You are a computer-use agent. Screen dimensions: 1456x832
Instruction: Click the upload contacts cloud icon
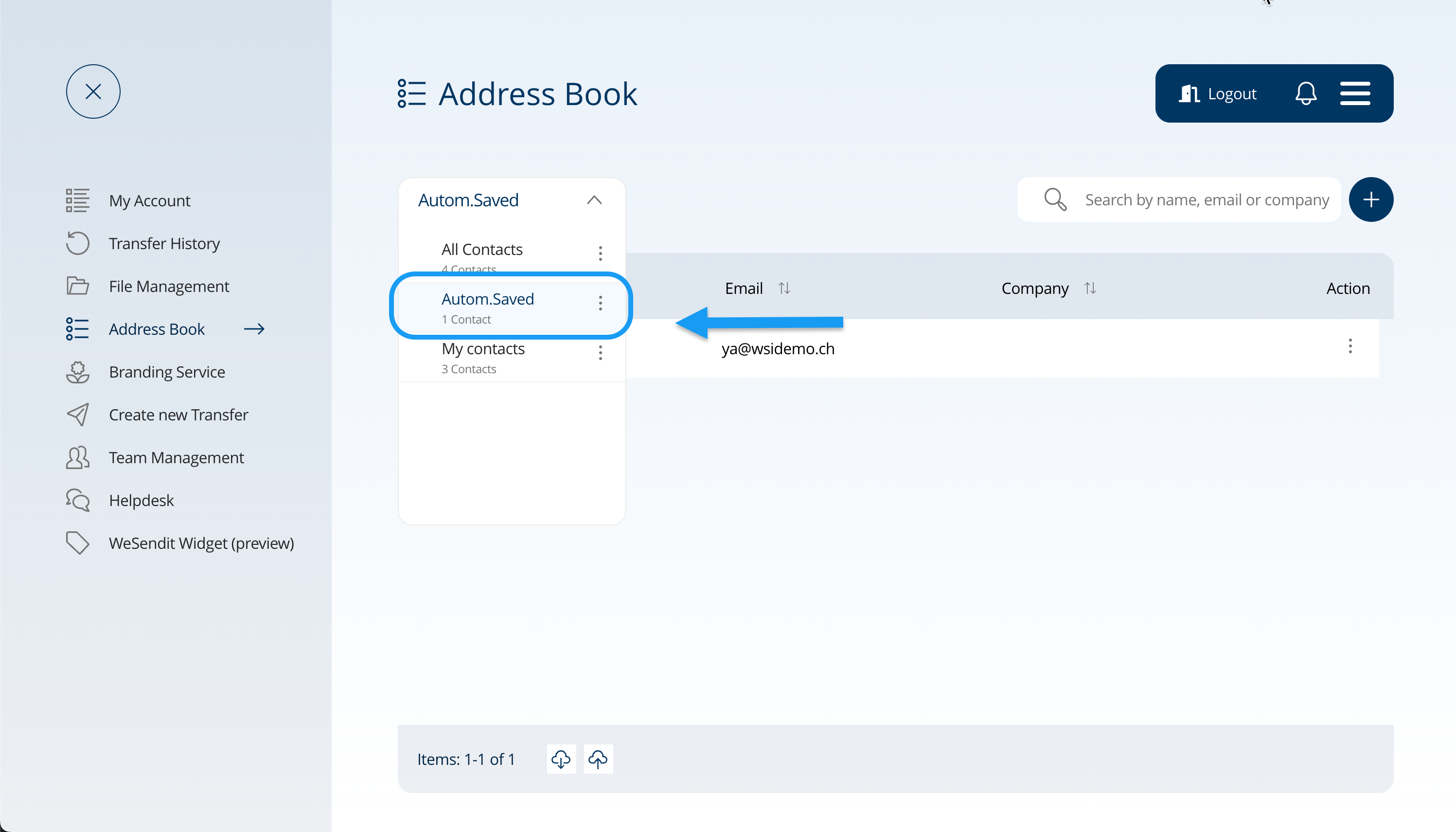[598, 759]
